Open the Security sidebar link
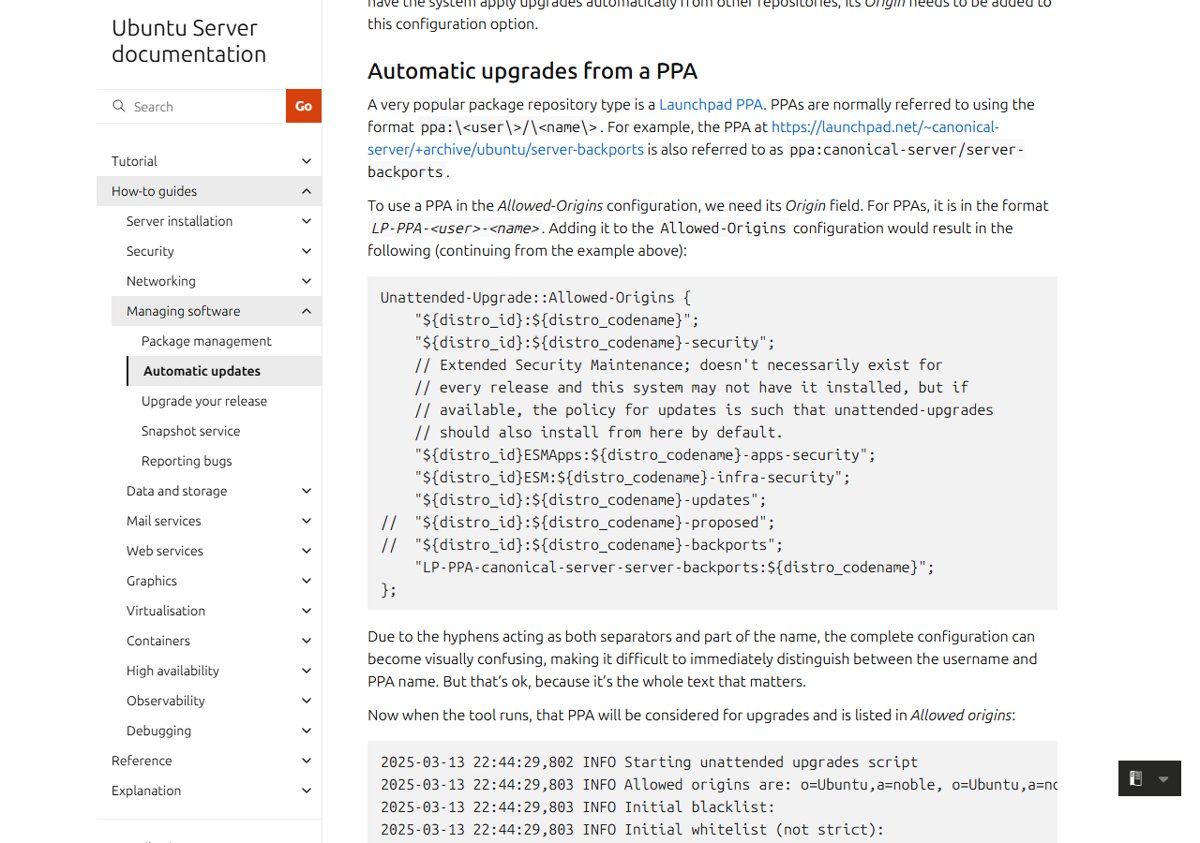 [x=150, y=251]
